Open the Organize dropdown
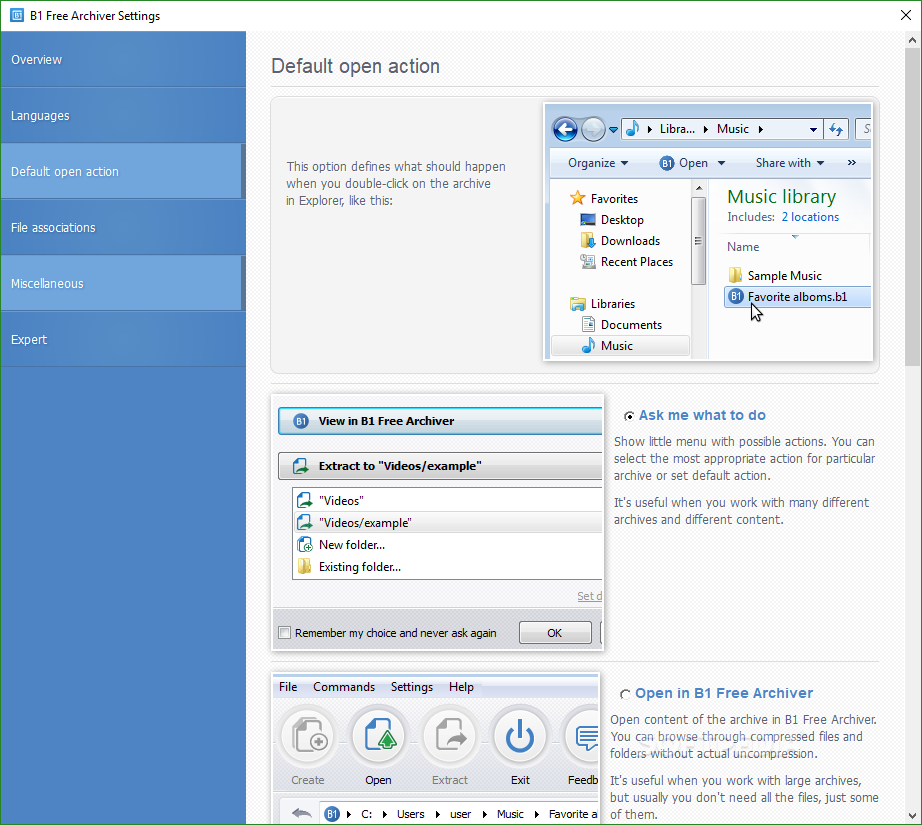Viewport: 922px width, 825px height. 598,163
